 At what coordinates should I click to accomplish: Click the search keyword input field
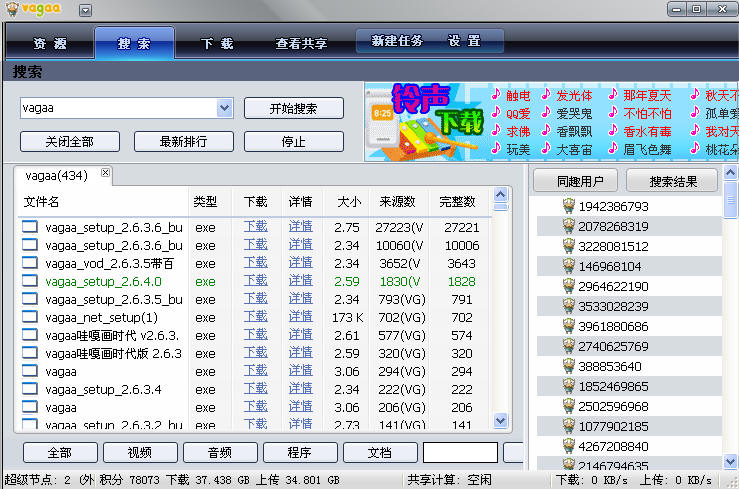pyautogui.click(x=117, y=107)
